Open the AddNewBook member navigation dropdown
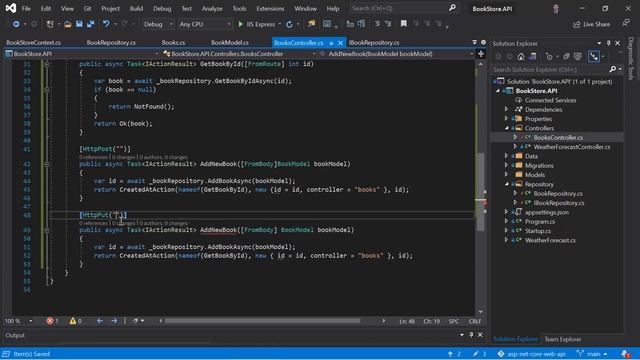 [397, 54]
